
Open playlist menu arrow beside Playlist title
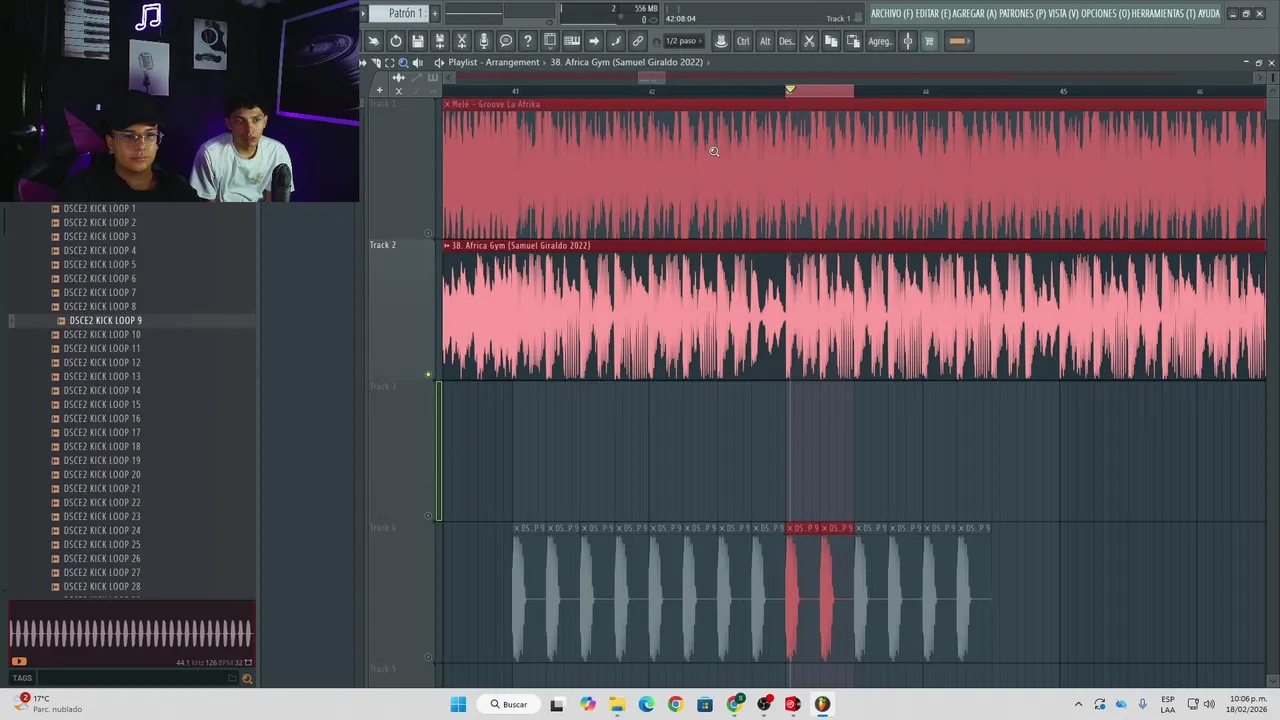tap(439, 62)
